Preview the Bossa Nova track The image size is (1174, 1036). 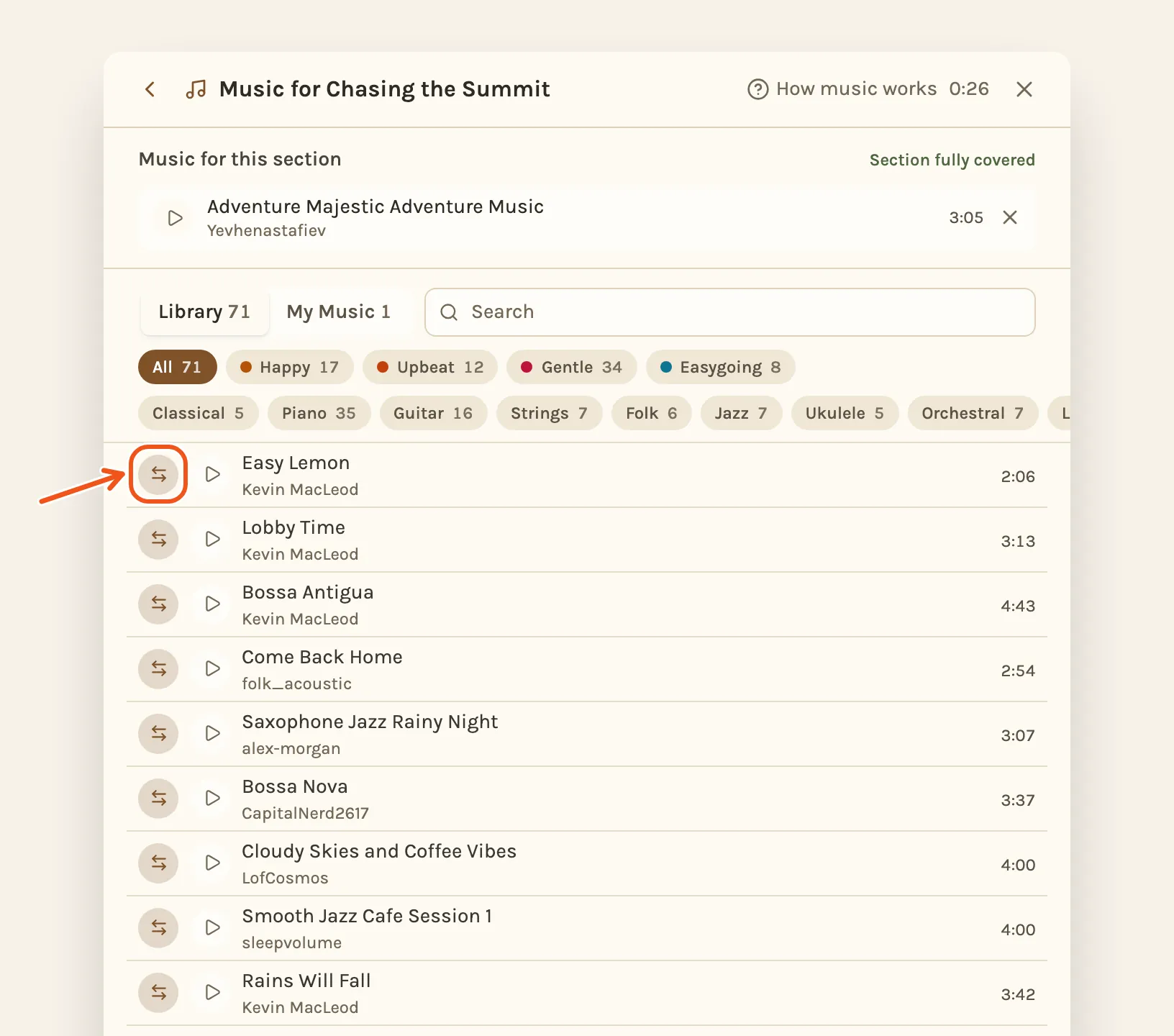(x=212, y=798)
